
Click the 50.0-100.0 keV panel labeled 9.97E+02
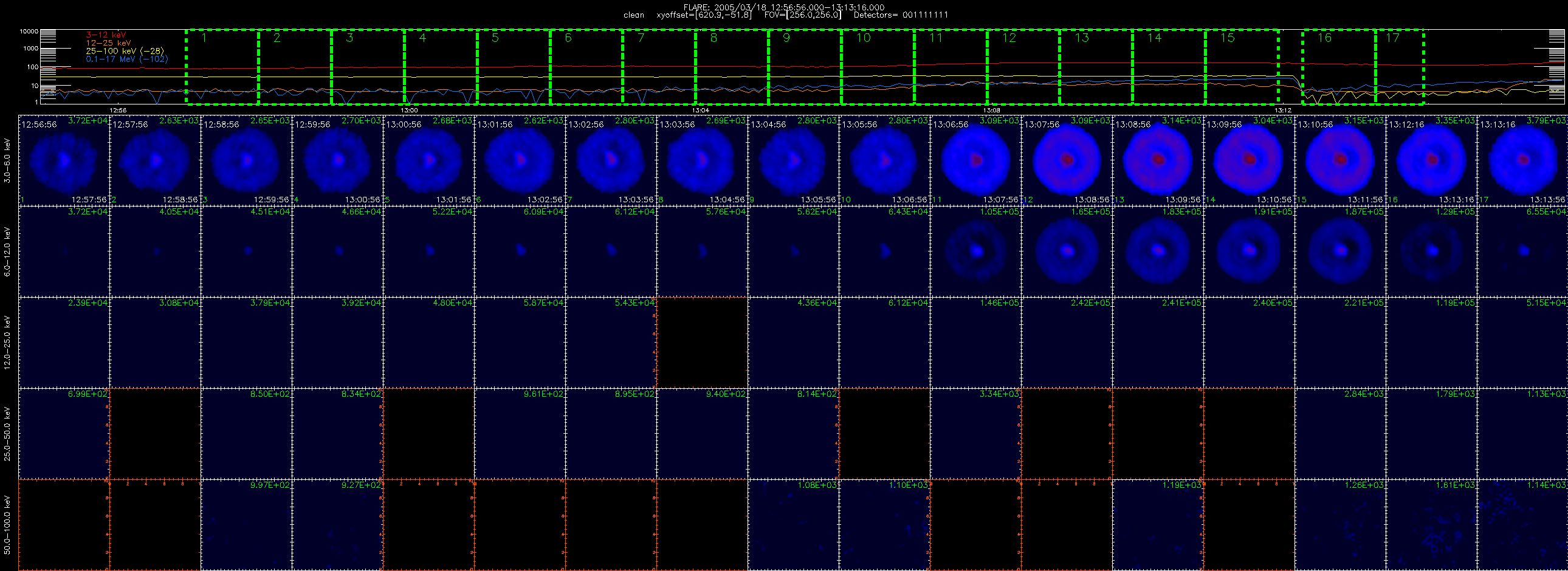pos(247,525)
